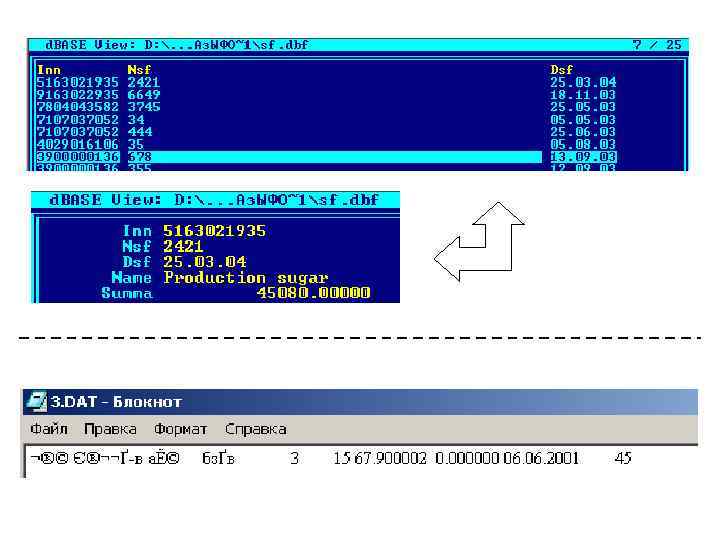Click the value 67.900002 in Notepad
This screenshot has height=540, width=720.
(390, 458)
